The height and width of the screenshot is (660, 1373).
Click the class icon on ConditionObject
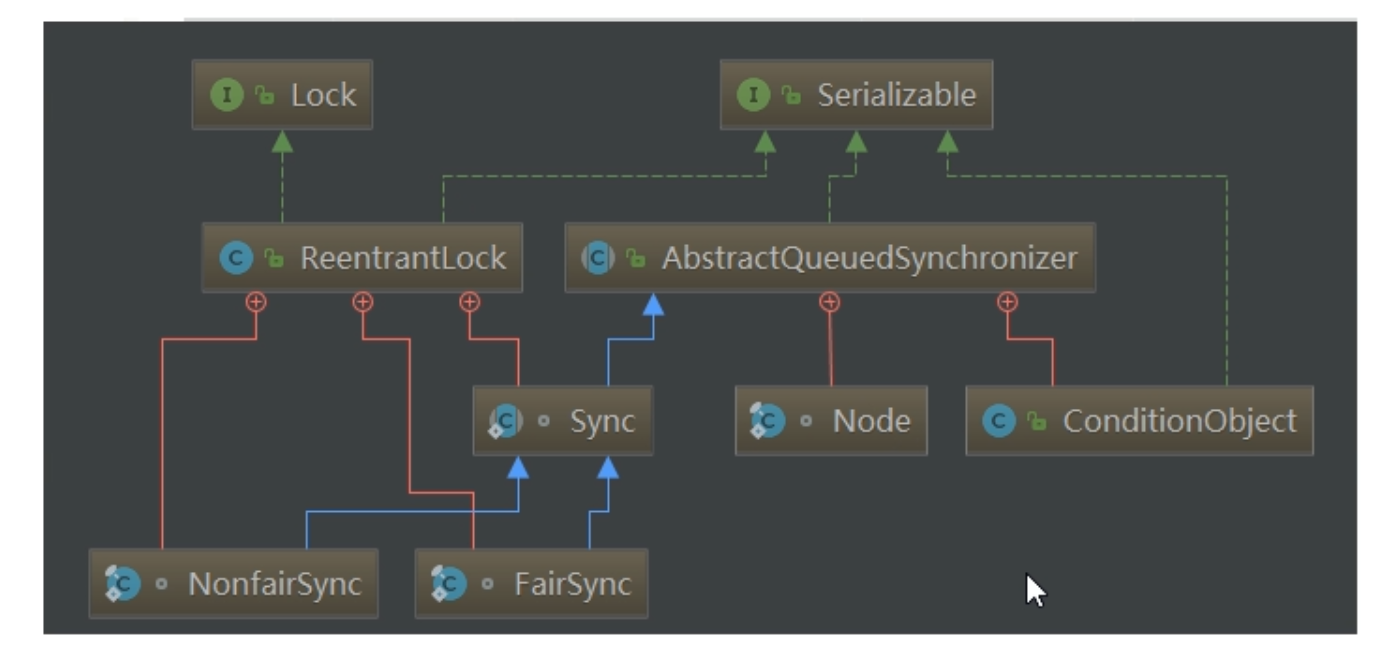[999, 421]
